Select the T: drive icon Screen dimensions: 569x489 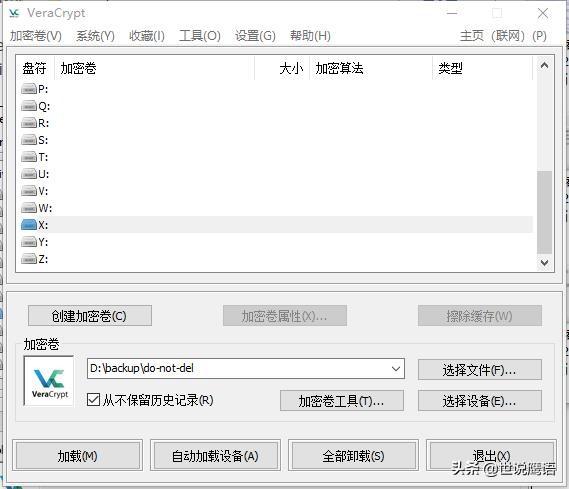[29, 157]
